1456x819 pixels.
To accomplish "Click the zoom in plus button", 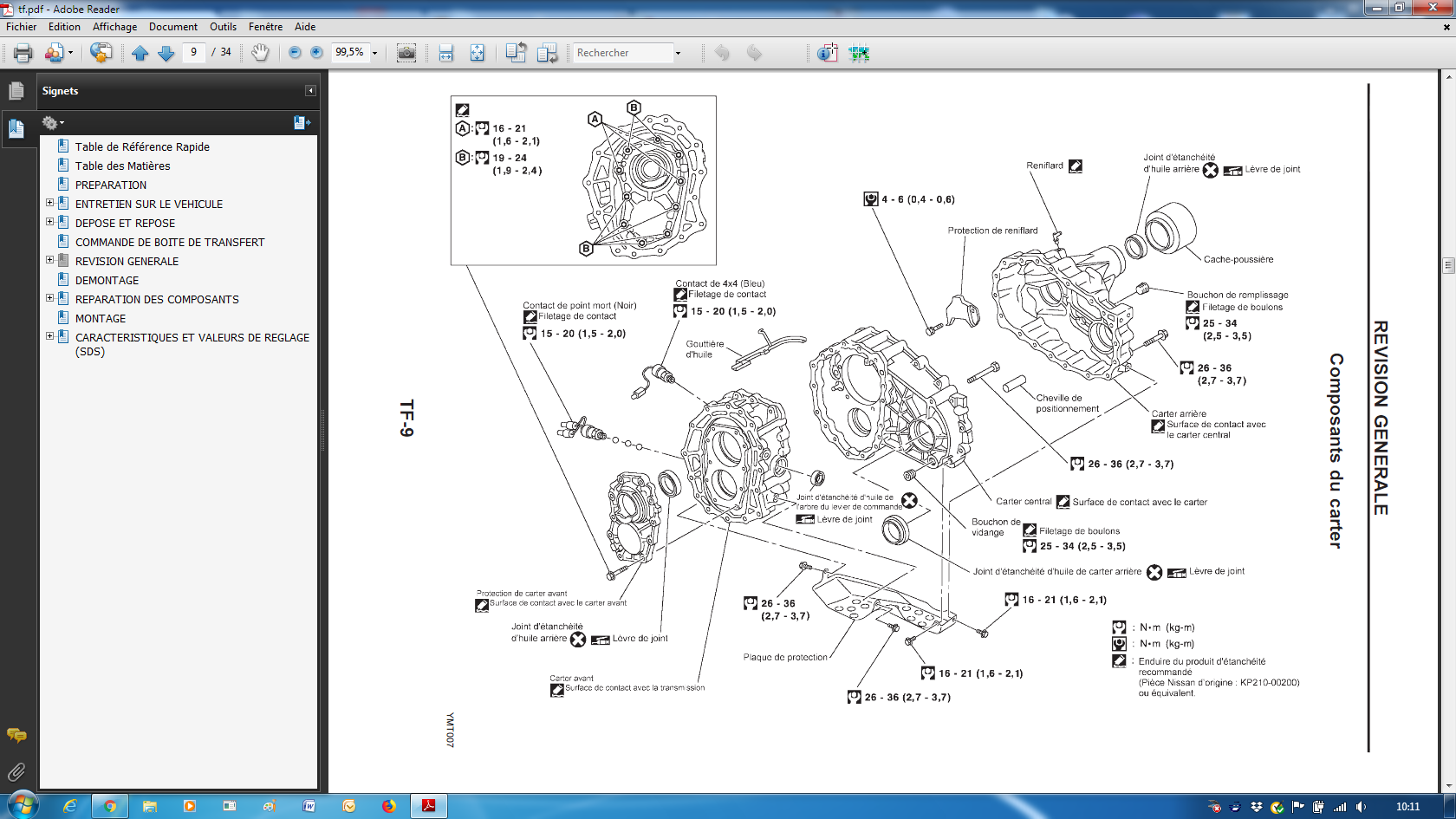I will point(316,53).
